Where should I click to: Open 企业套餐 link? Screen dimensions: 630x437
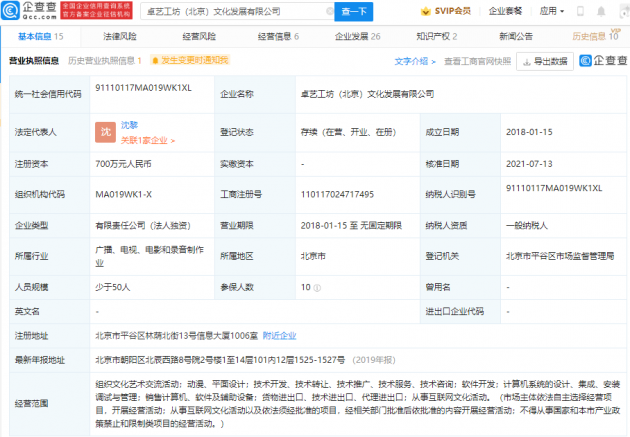point(505,11)
